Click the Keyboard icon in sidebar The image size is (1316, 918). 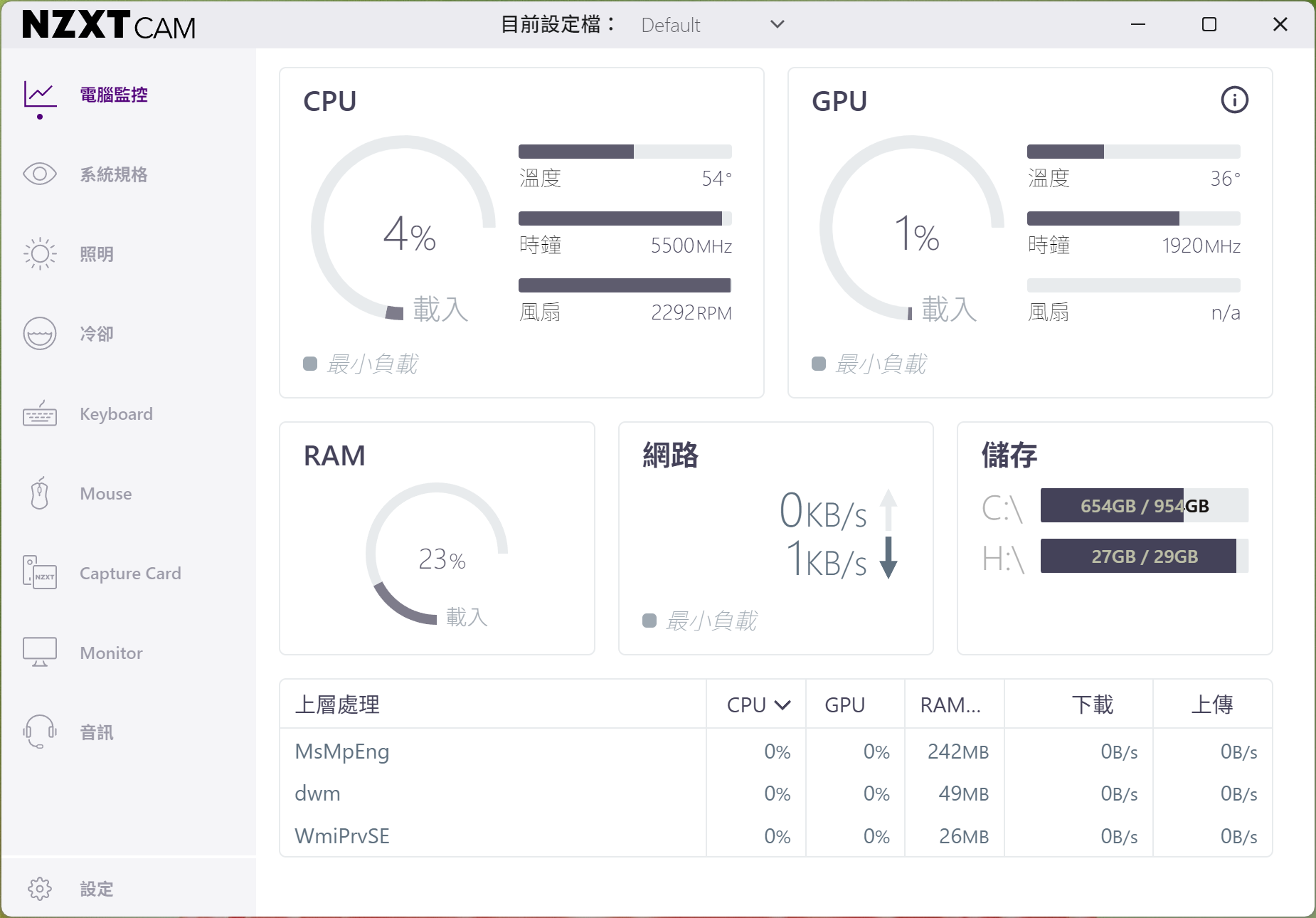[40, 413]
